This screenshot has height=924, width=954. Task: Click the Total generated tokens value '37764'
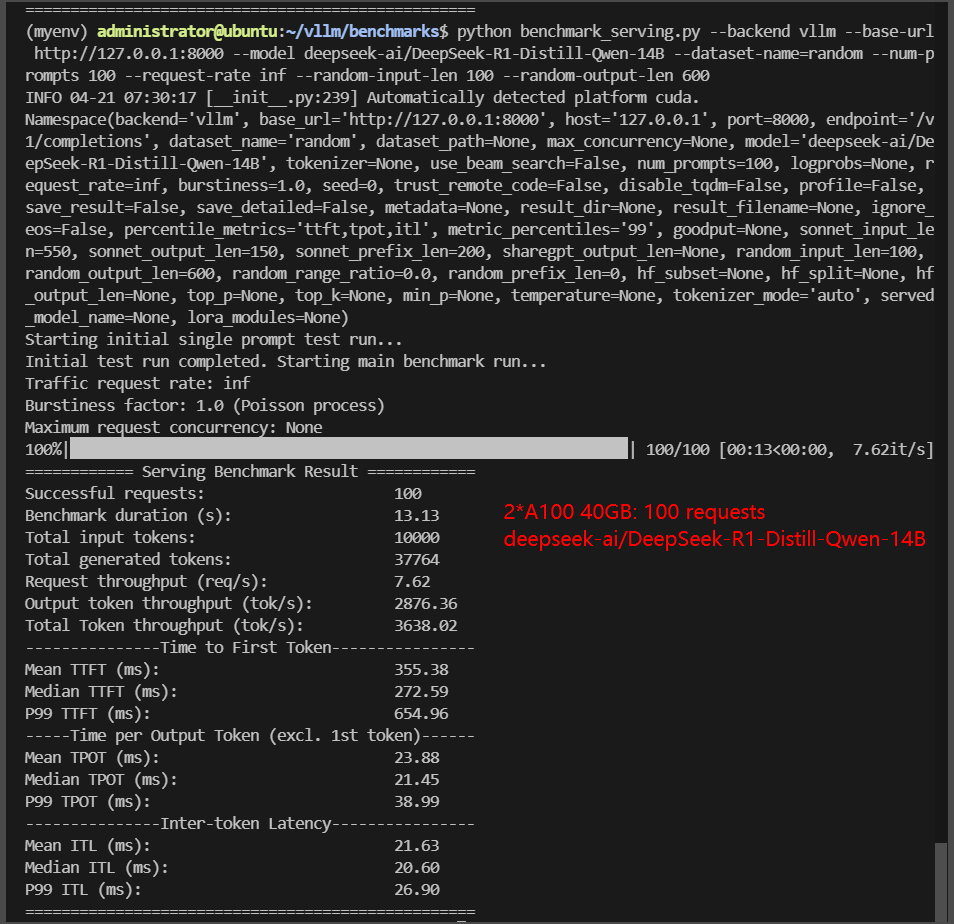click(417, 559)
